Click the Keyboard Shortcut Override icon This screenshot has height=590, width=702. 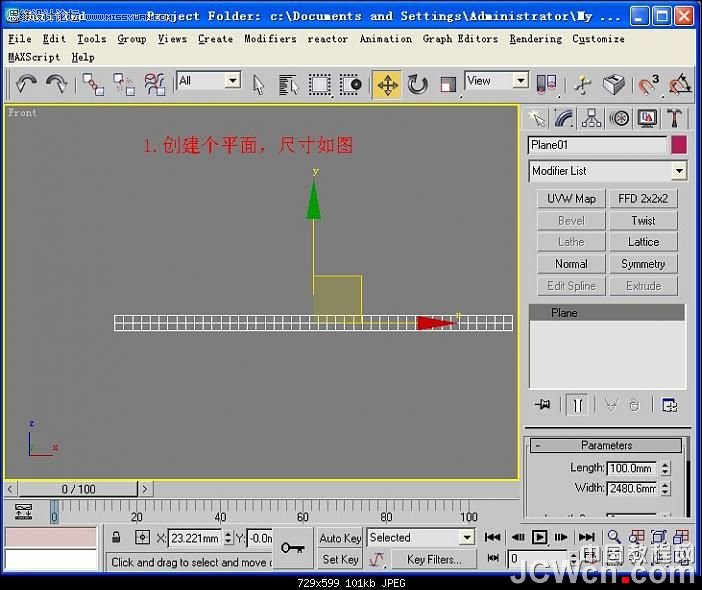613,84
